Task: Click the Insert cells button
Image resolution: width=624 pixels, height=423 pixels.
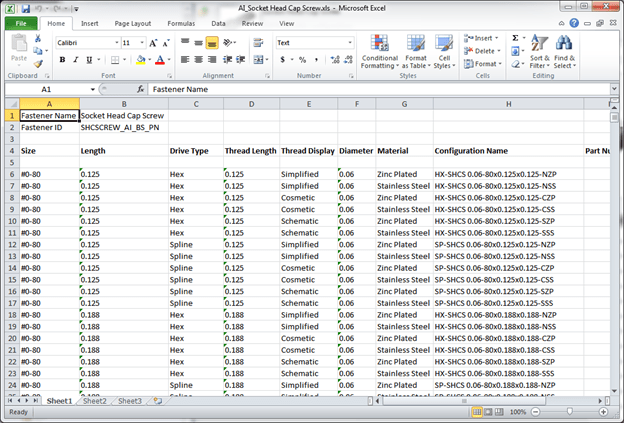Action: 481,38
